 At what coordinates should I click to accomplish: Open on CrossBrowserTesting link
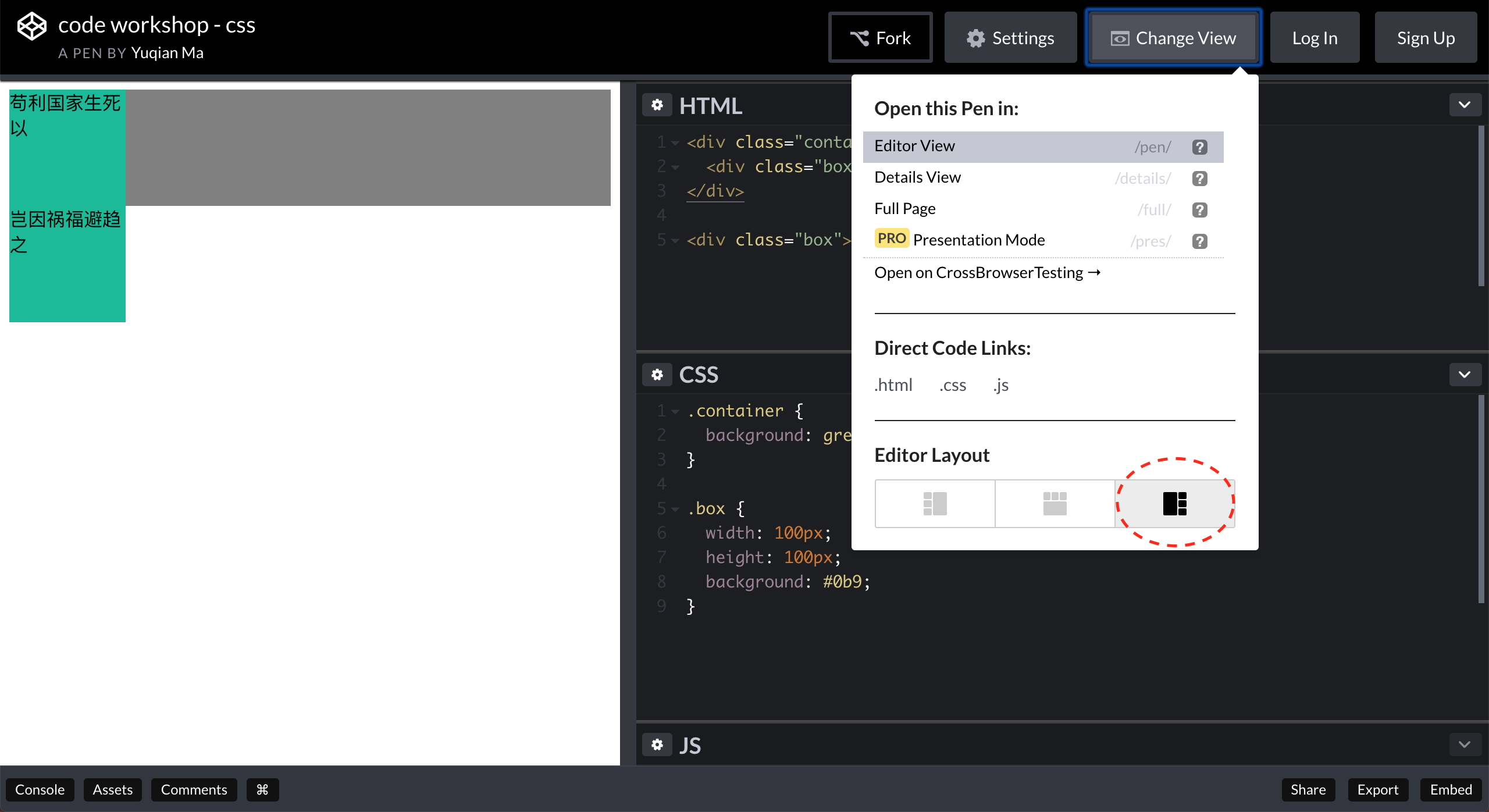[987, 272]
